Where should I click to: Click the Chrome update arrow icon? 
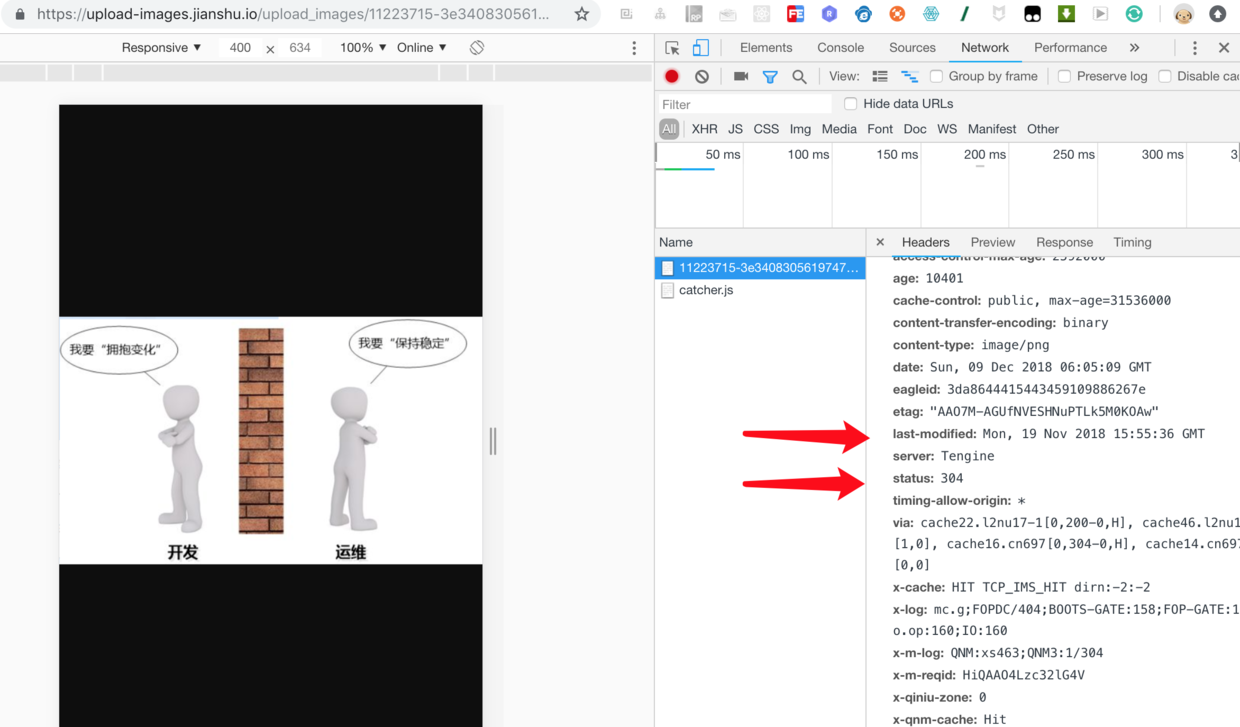coord(1217,14)
